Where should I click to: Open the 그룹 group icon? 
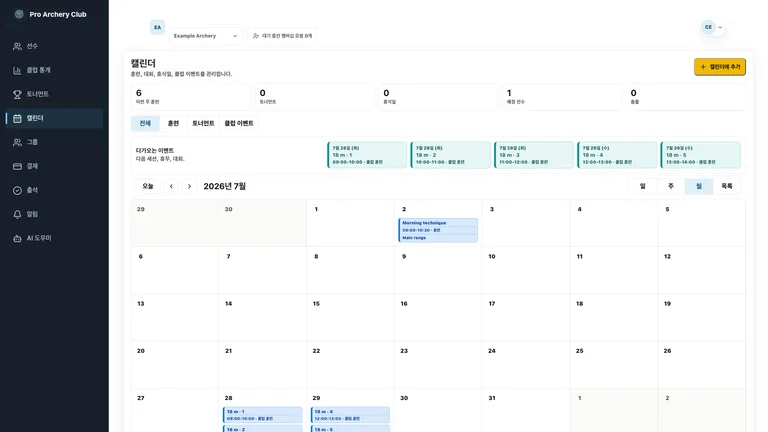[x=17, y=142]
